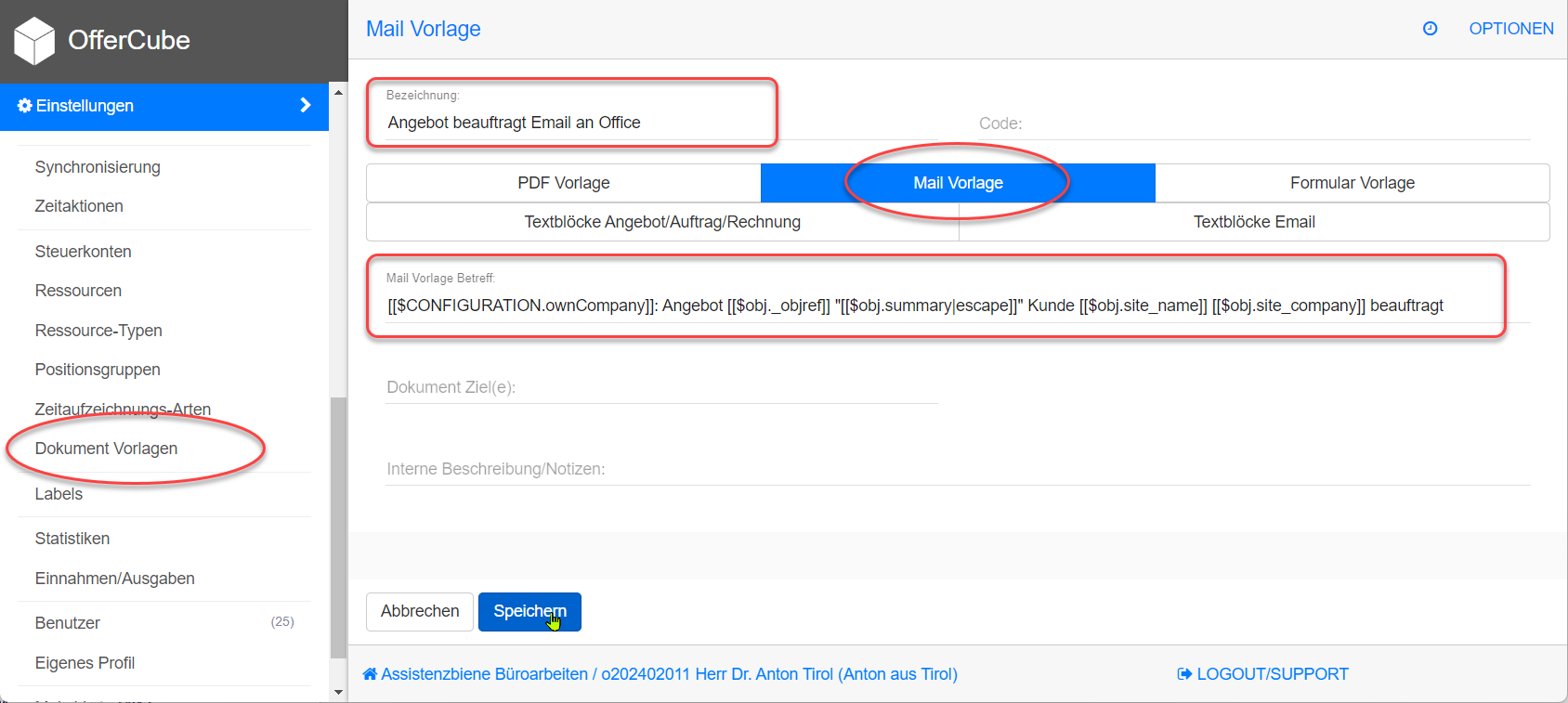Click sidebar scrollbar up arrow
Image resolution: width=1568 pixels, height=703 pixels.
338,92
